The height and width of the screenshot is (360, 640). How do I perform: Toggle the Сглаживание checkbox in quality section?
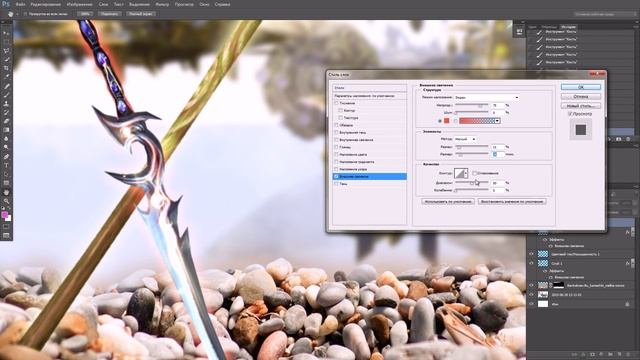tap(475, 173)
